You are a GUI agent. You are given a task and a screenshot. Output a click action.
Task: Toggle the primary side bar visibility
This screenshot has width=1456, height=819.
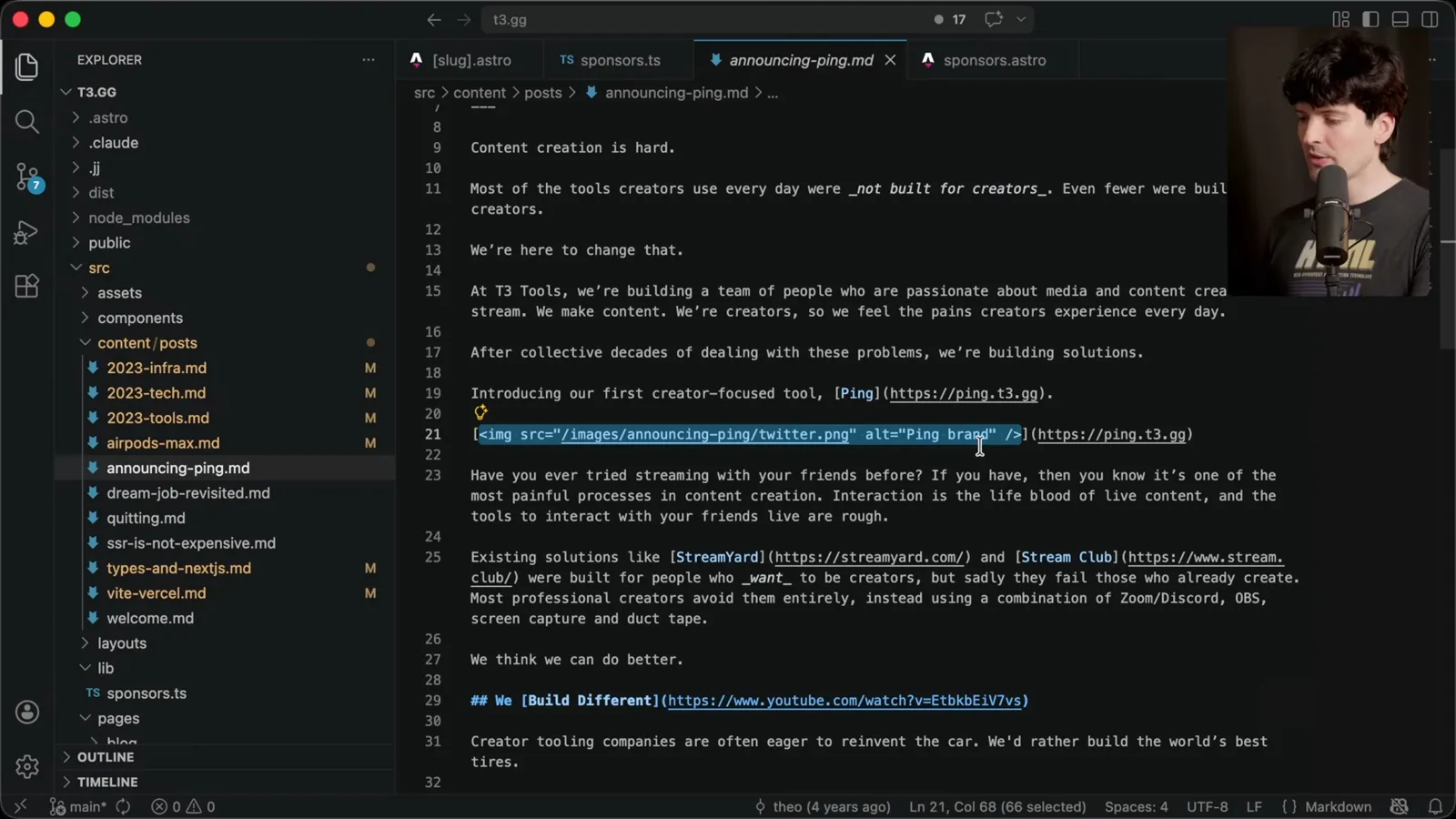tap(1370, 19)
